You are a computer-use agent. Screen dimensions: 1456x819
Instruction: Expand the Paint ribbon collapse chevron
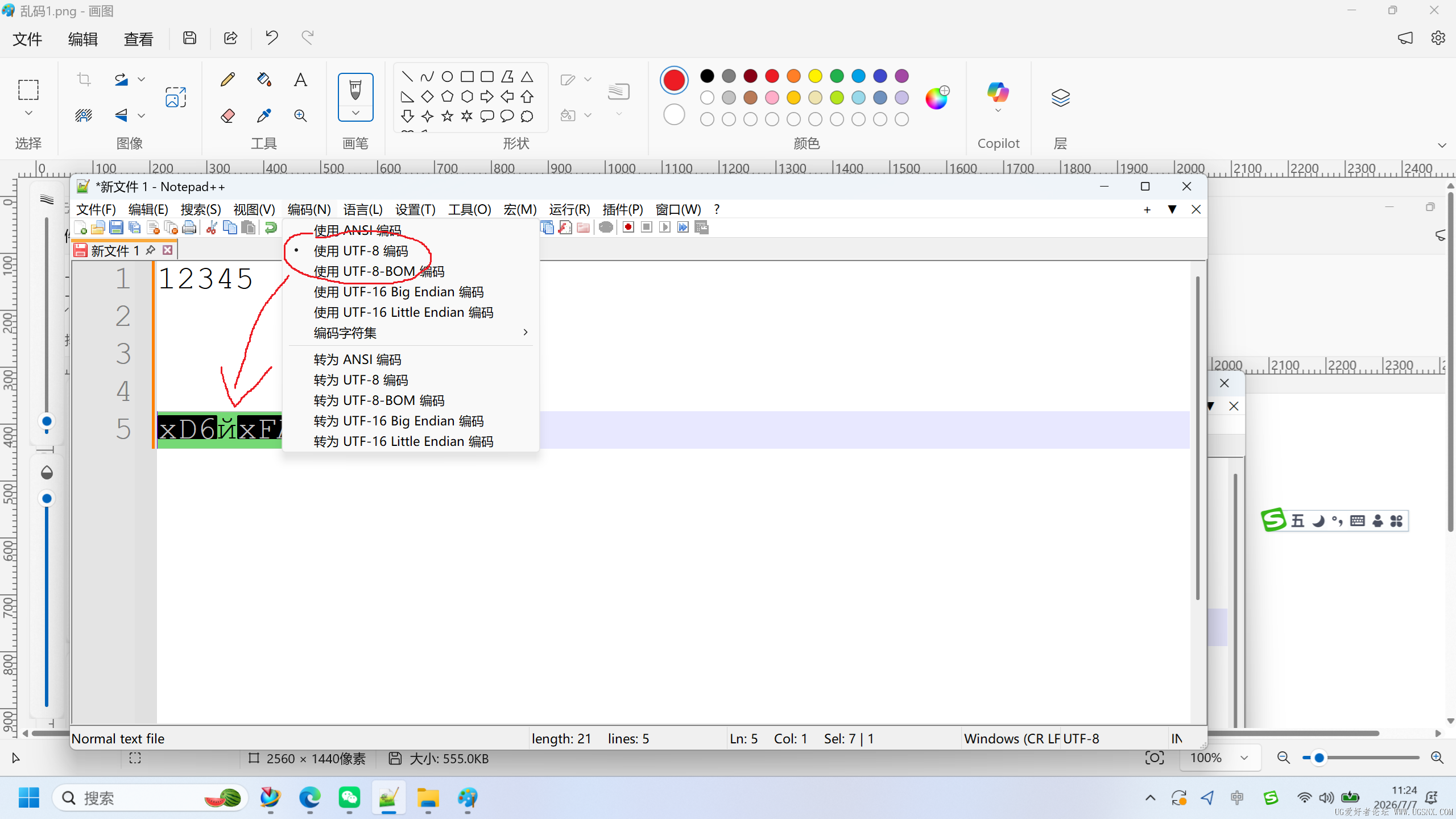point(1442,145)
